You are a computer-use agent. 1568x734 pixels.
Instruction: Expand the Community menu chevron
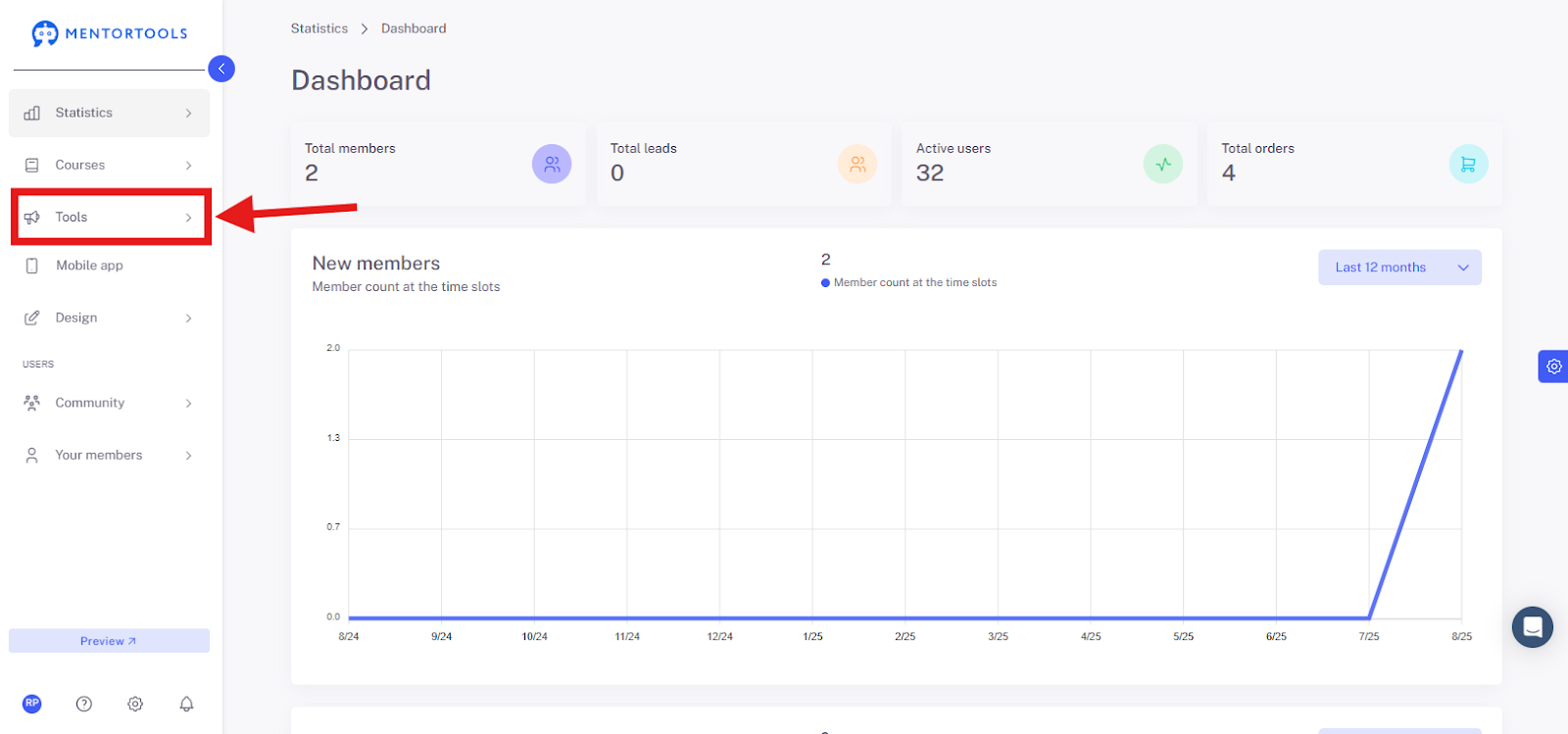(189, 404)
